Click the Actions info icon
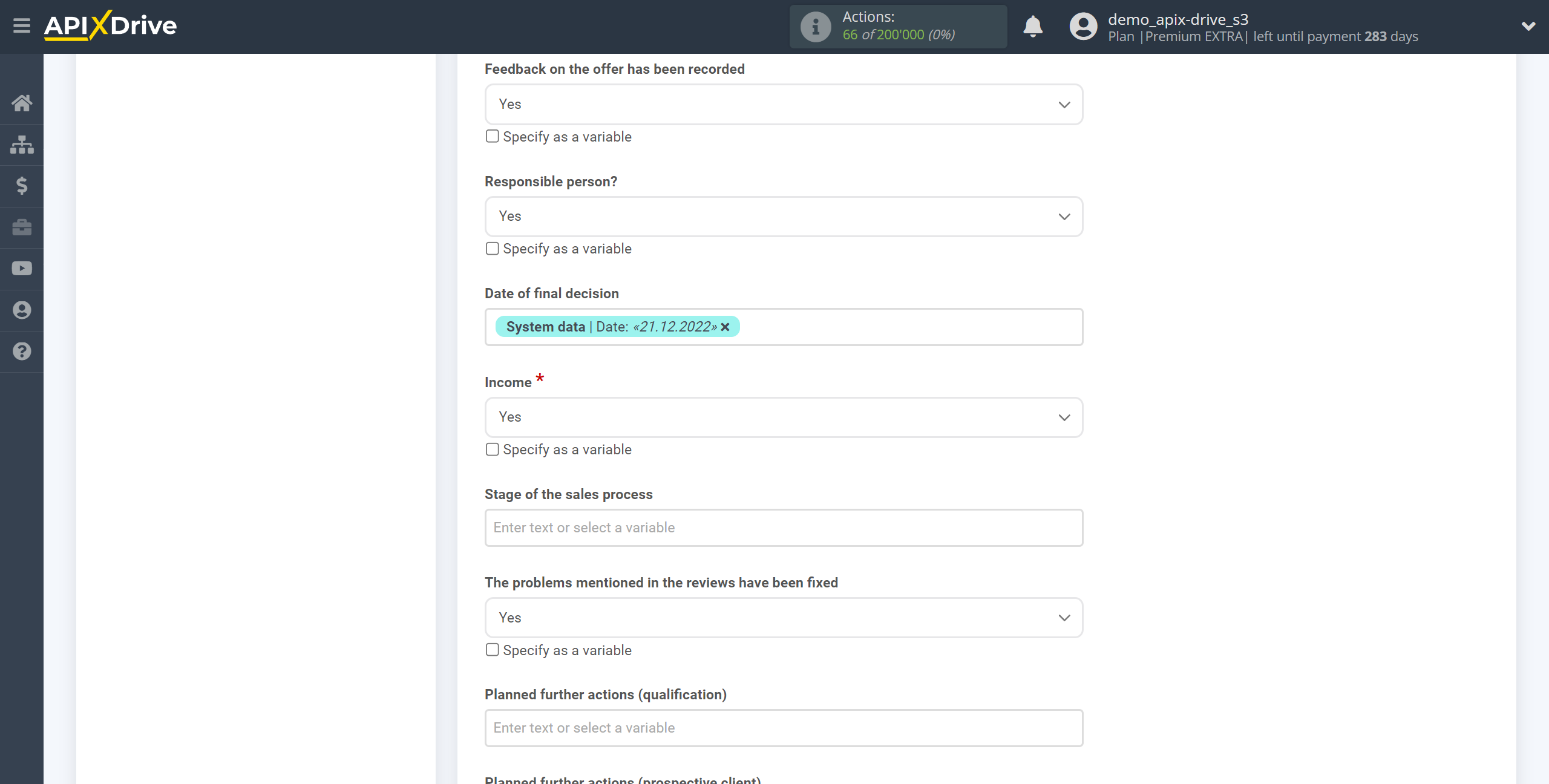The height and width of the screenshot is (784, 1549). [816, 27]
